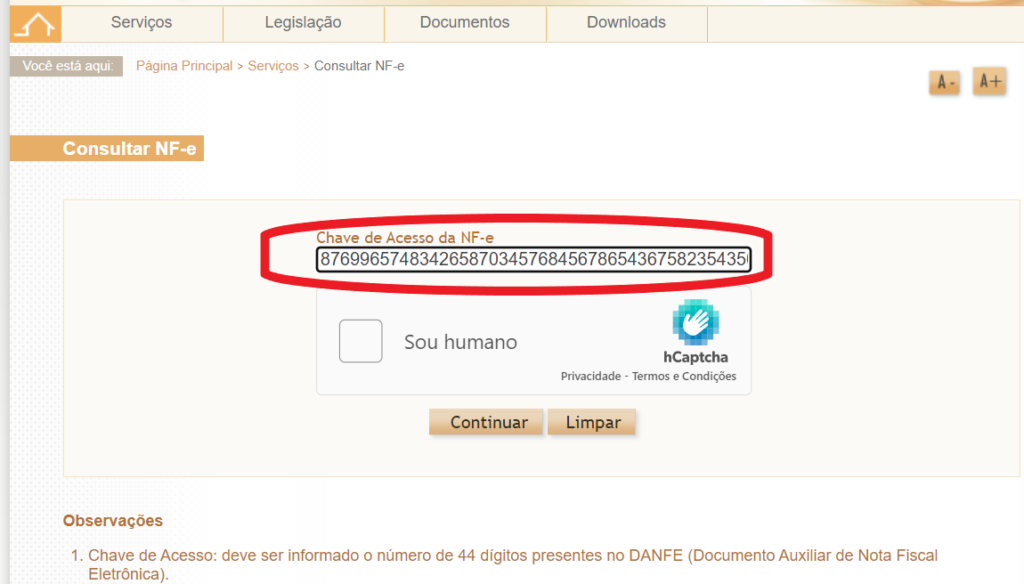This screenshot has width=1024, height=584.
Task: Check the Sou humano checkbox
Action: click(360, 341)
